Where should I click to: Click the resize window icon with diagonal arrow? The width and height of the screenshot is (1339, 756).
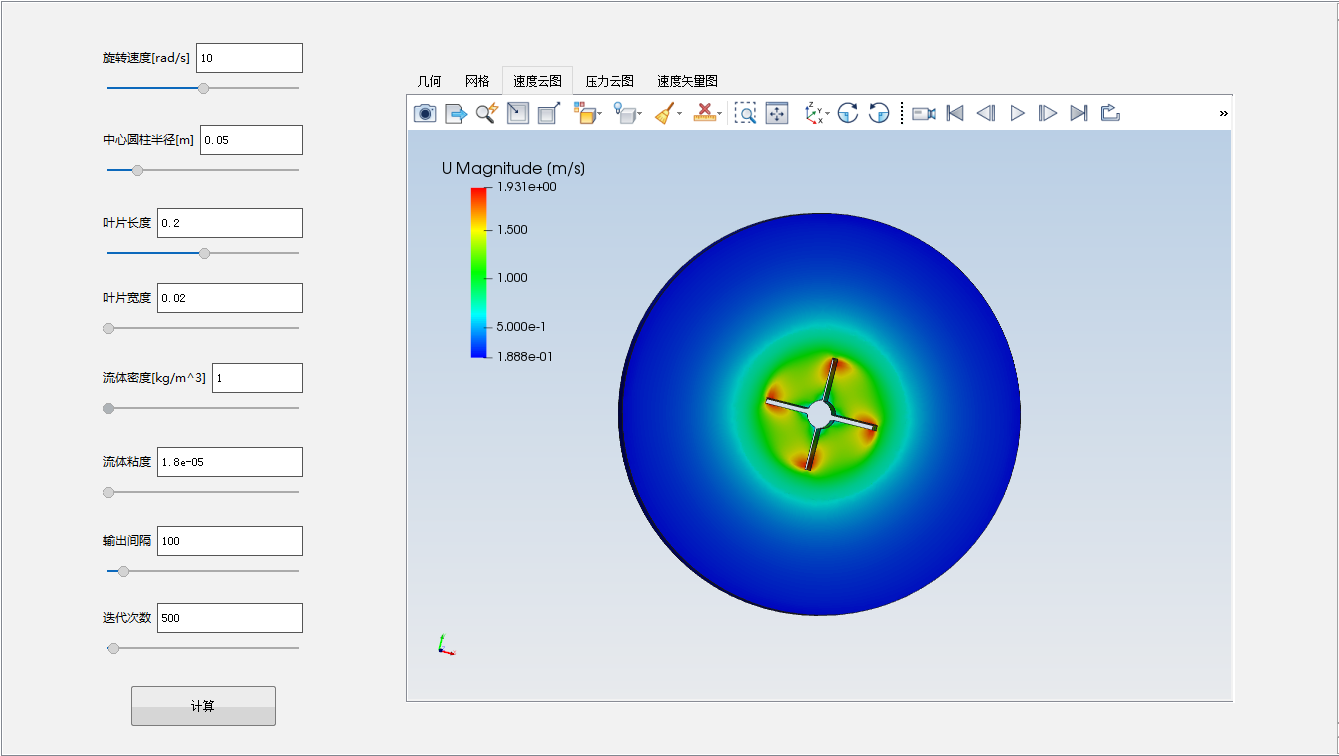click(548, 113)
